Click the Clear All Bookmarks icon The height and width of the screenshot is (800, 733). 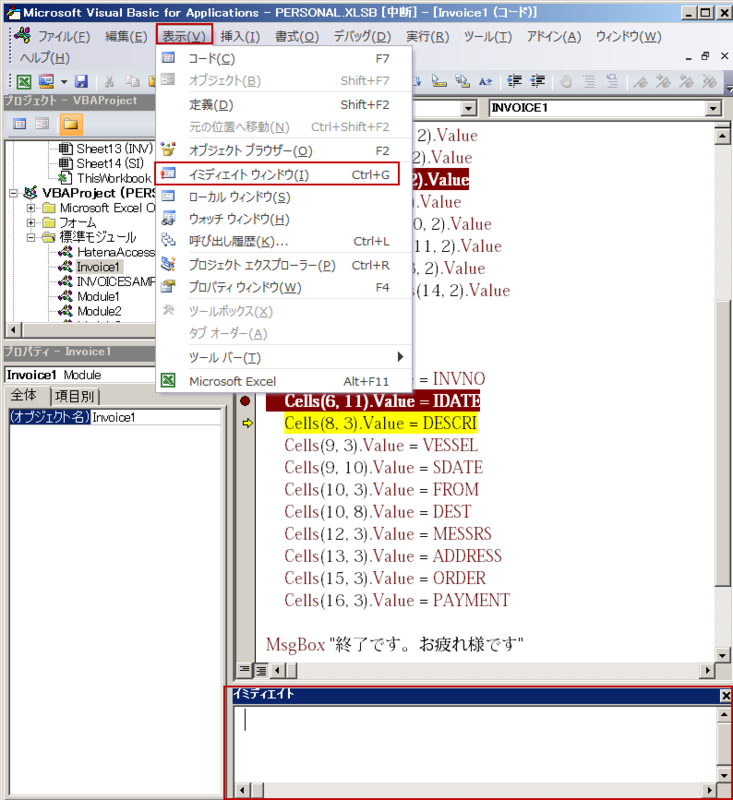(709, 82)
